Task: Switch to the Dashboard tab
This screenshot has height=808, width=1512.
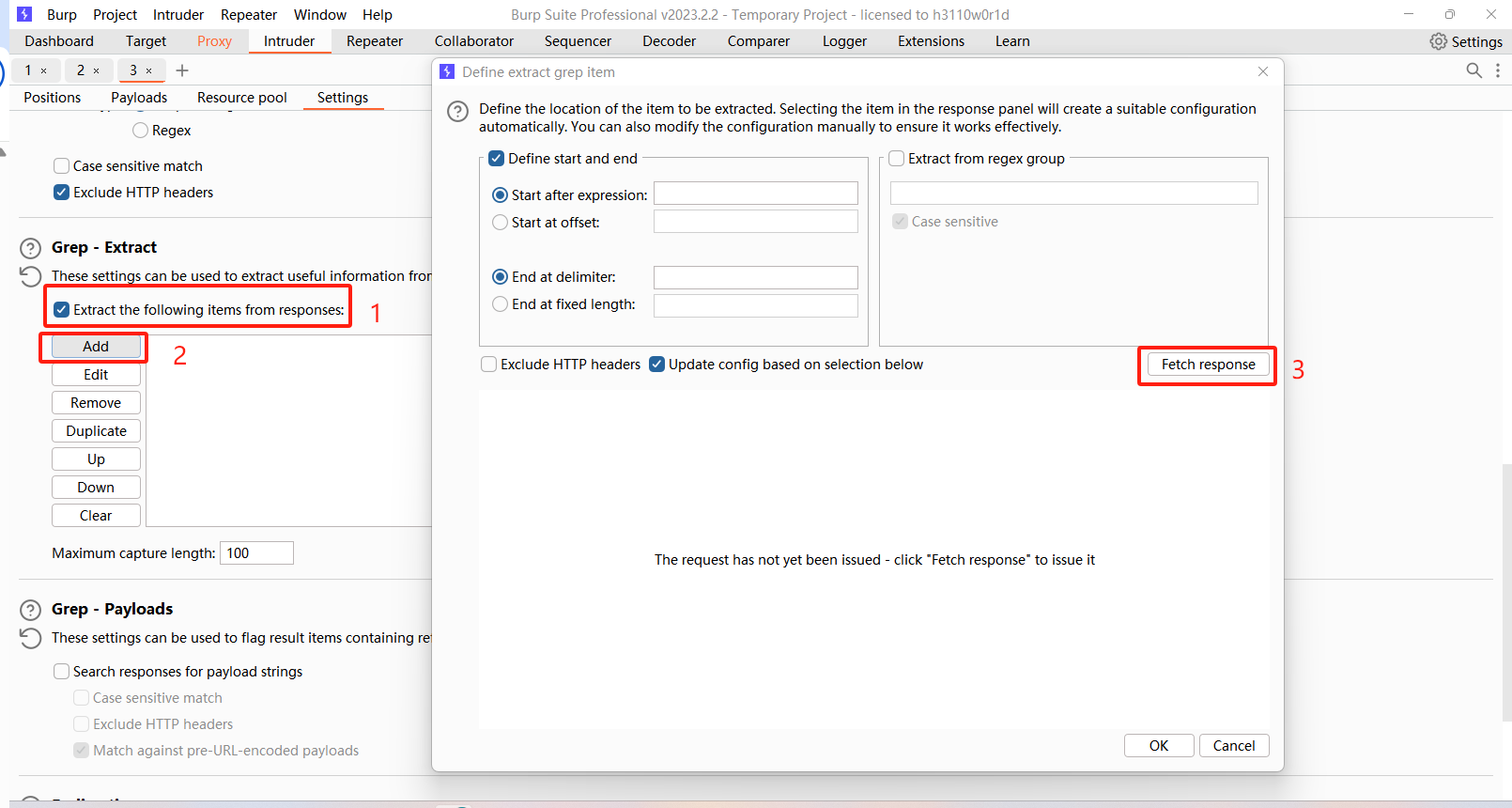Action: [x=59, y=41]
